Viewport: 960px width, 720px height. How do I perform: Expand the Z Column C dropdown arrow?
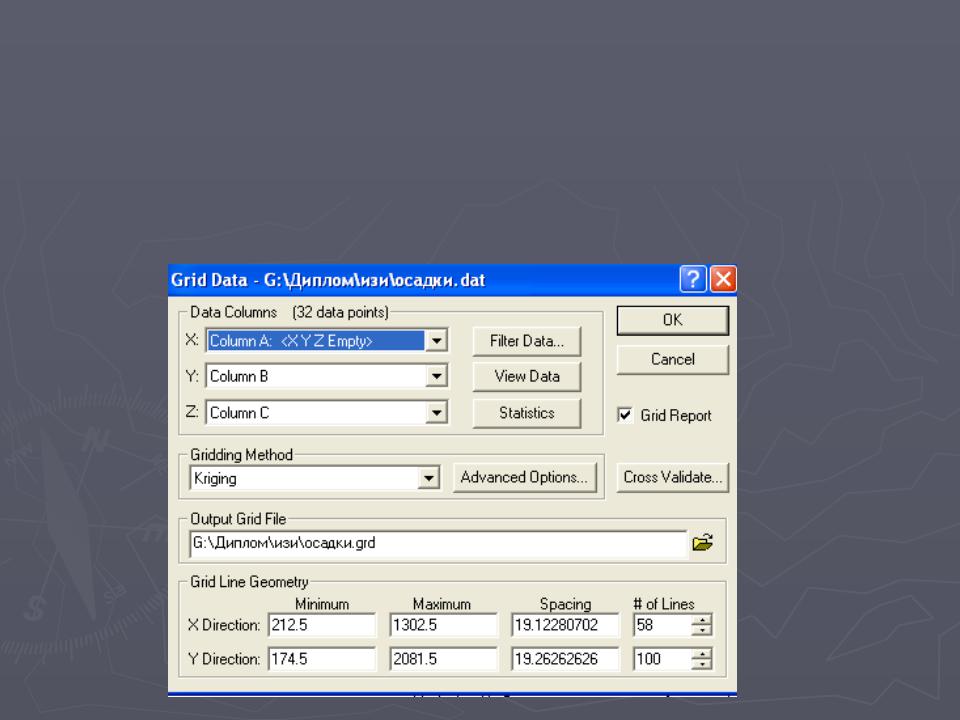click(x=437, y=413)
